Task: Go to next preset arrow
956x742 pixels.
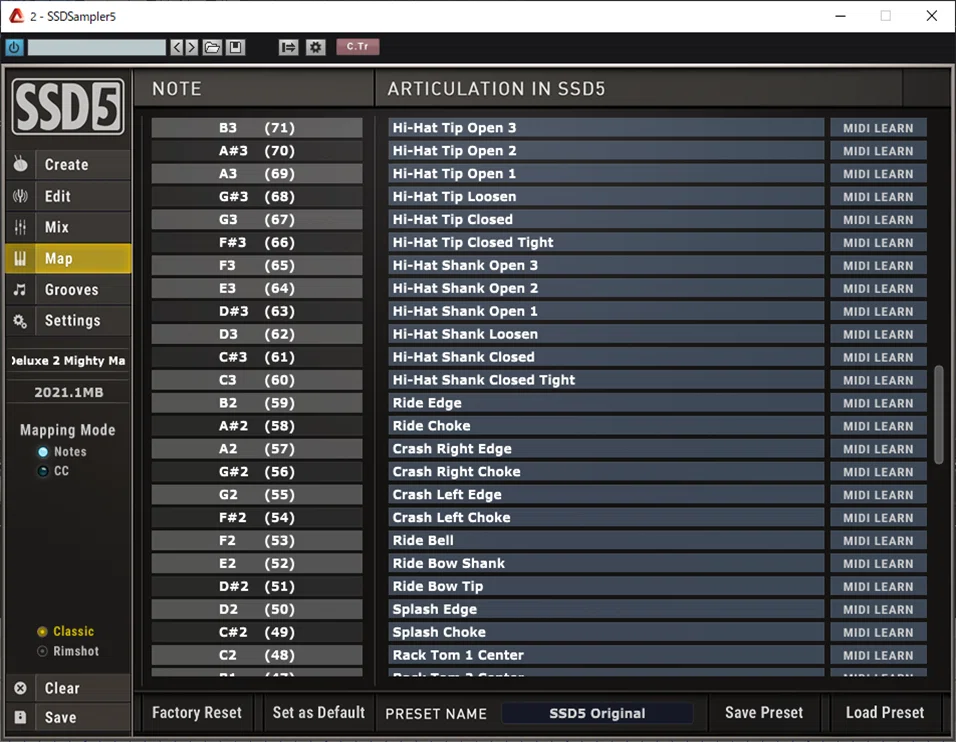Action: pos(191,47)
